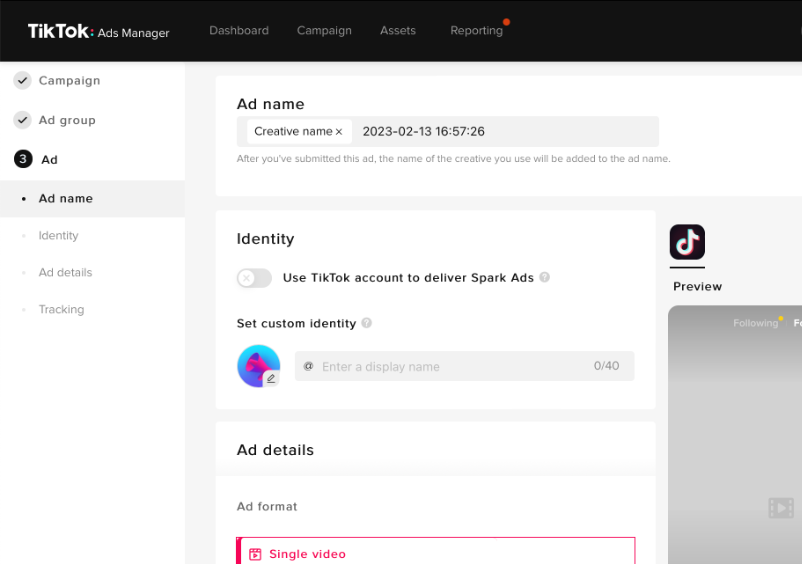The width and height of the screenshot is (802, 564).
Task: Click the Ad name section heading
Action: pos(271,104)
